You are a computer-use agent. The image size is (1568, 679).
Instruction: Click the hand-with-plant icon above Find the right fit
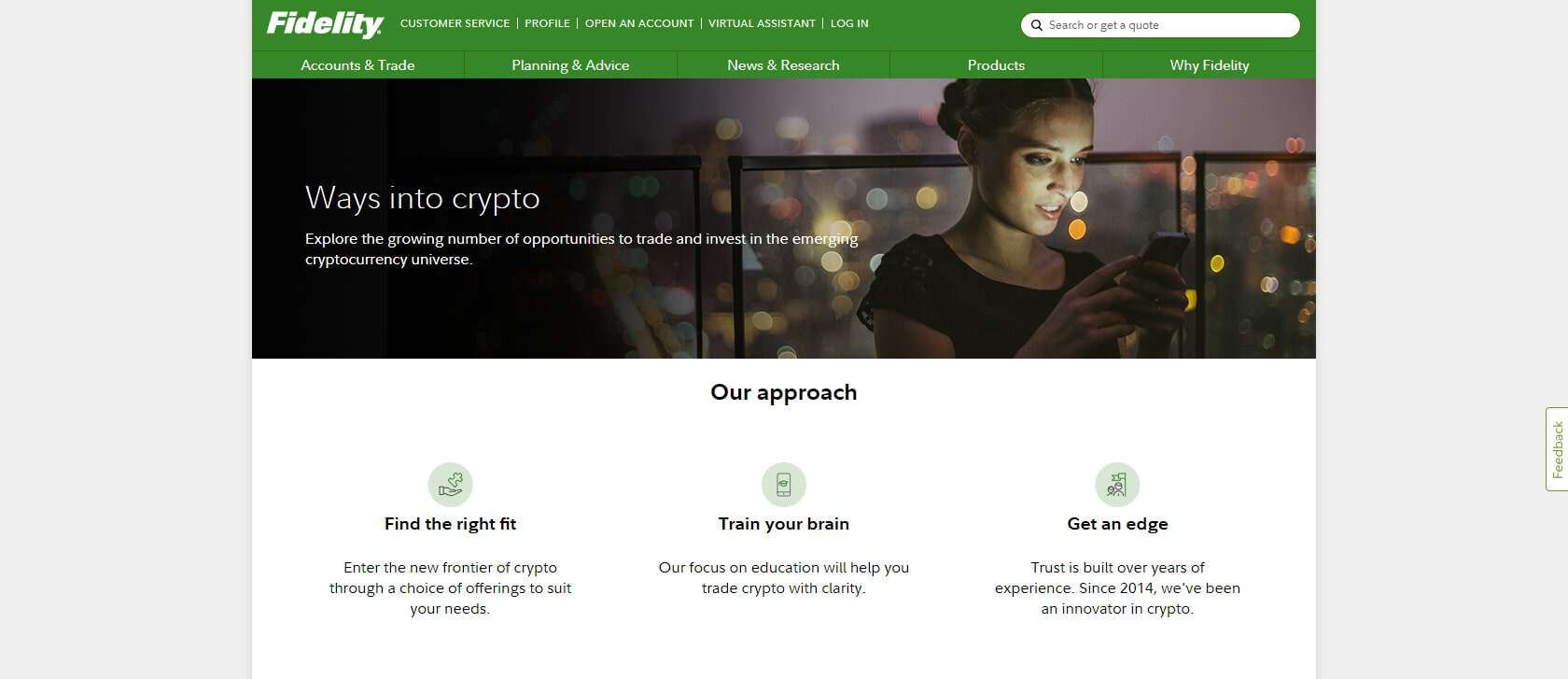coord(450,485)
